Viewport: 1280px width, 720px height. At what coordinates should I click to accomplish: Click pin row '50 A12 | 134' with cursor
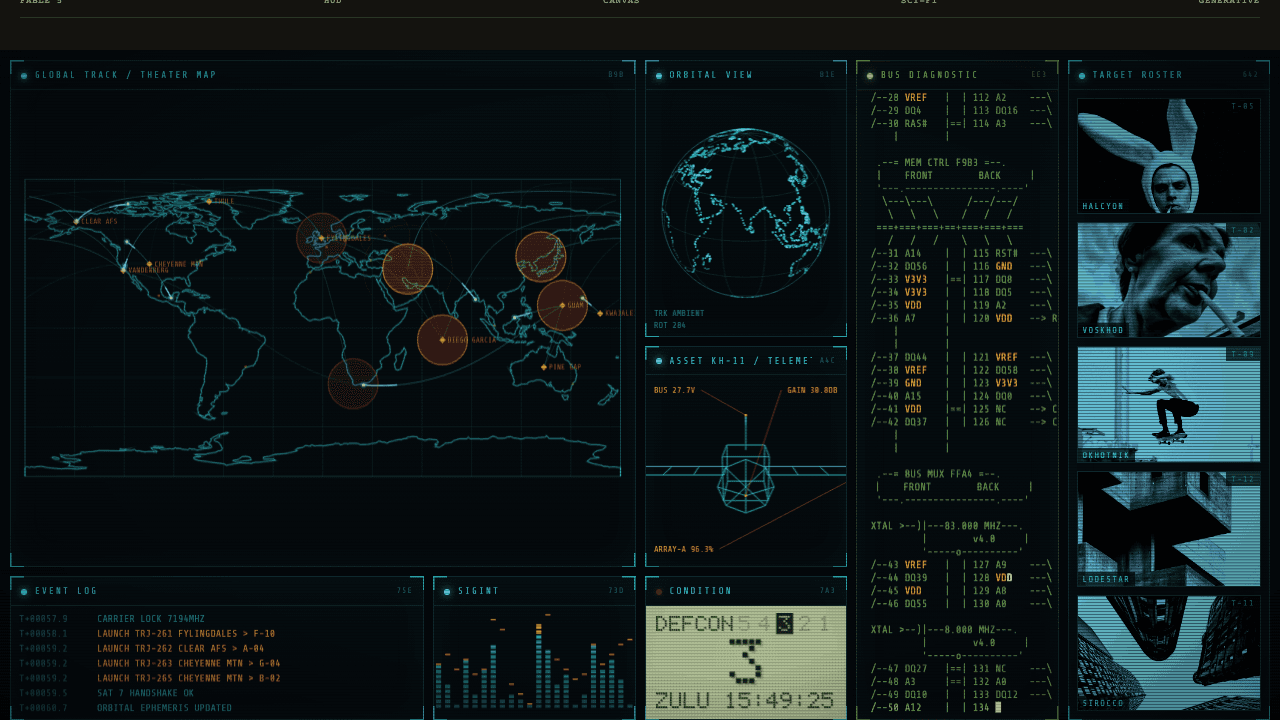click(x=936, y=708)
